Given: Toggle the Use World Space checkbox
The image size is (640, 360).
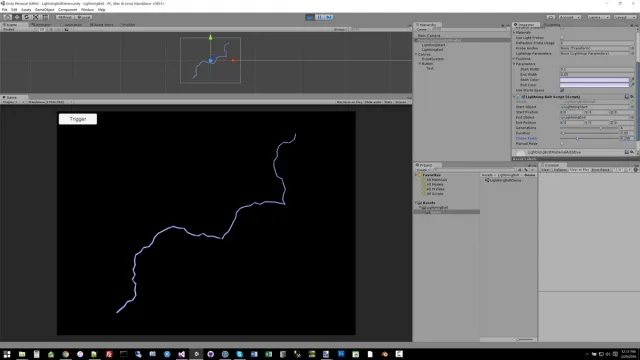Looking at the screenshot, I should (562, 90).
